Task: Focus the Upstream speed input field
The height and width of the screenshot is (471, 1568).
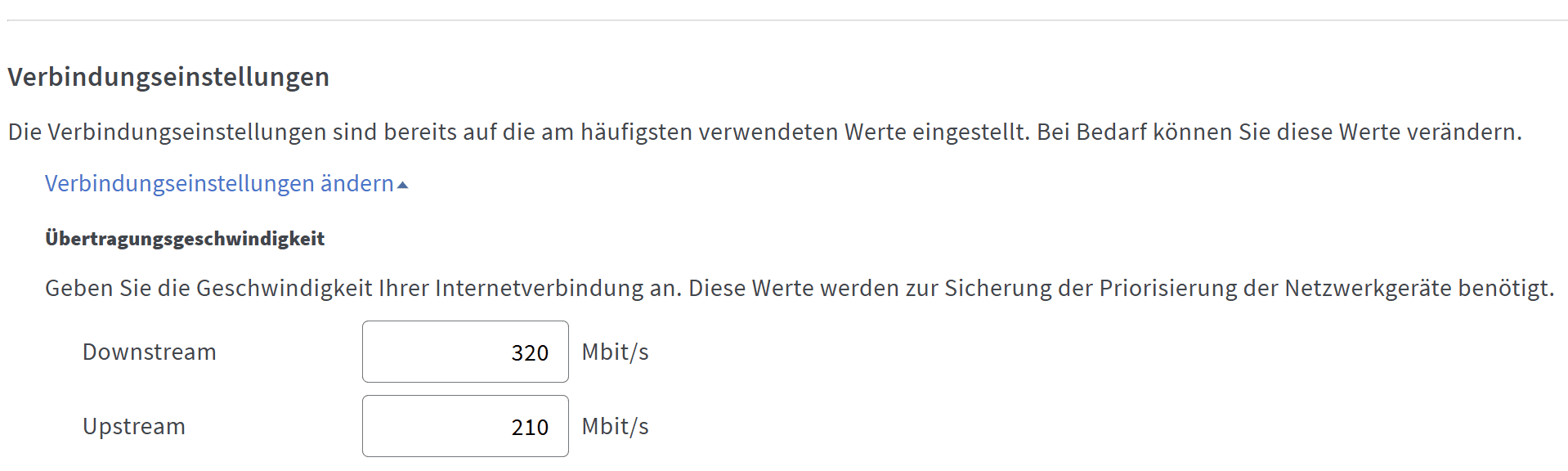Action: 464,426
